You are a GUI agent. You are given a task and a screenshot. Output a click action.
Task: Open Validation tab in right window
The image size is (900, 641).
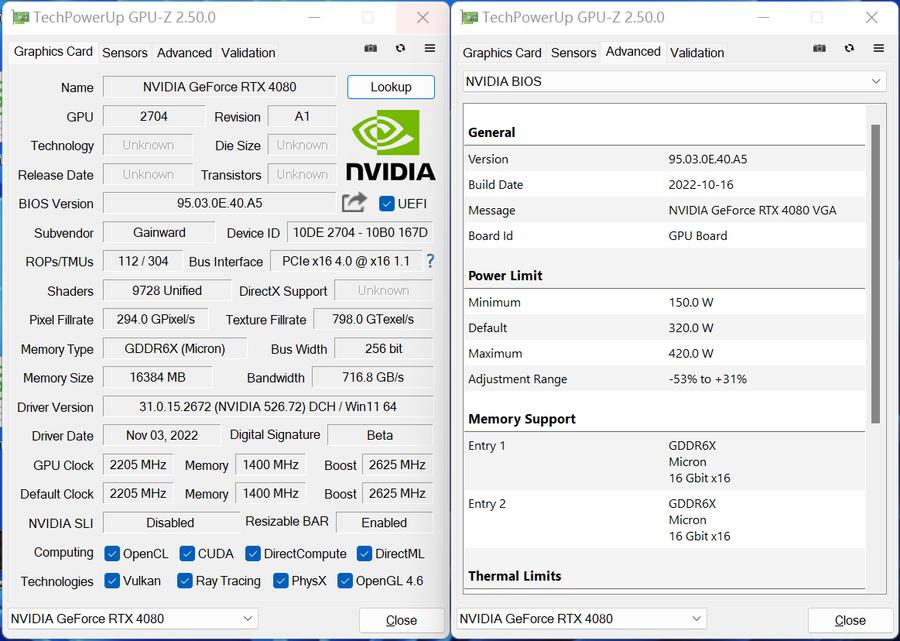[696, 52]
